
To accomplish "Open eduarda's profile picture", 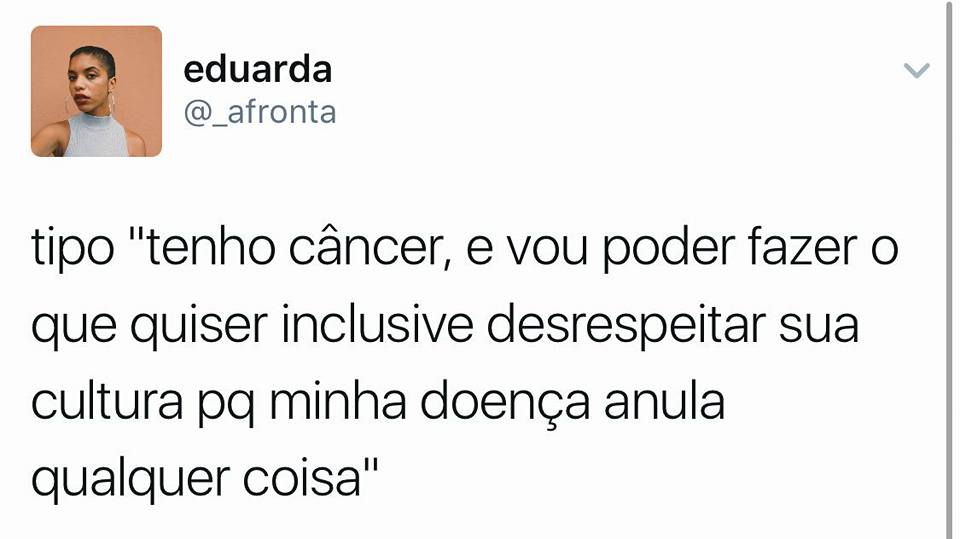I will [x=96, y=91].
